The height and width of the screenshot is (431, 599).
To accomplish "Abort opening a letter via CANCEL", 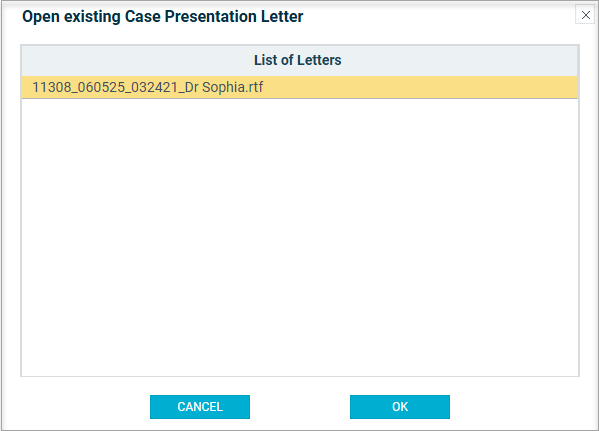I will point(200,407).
